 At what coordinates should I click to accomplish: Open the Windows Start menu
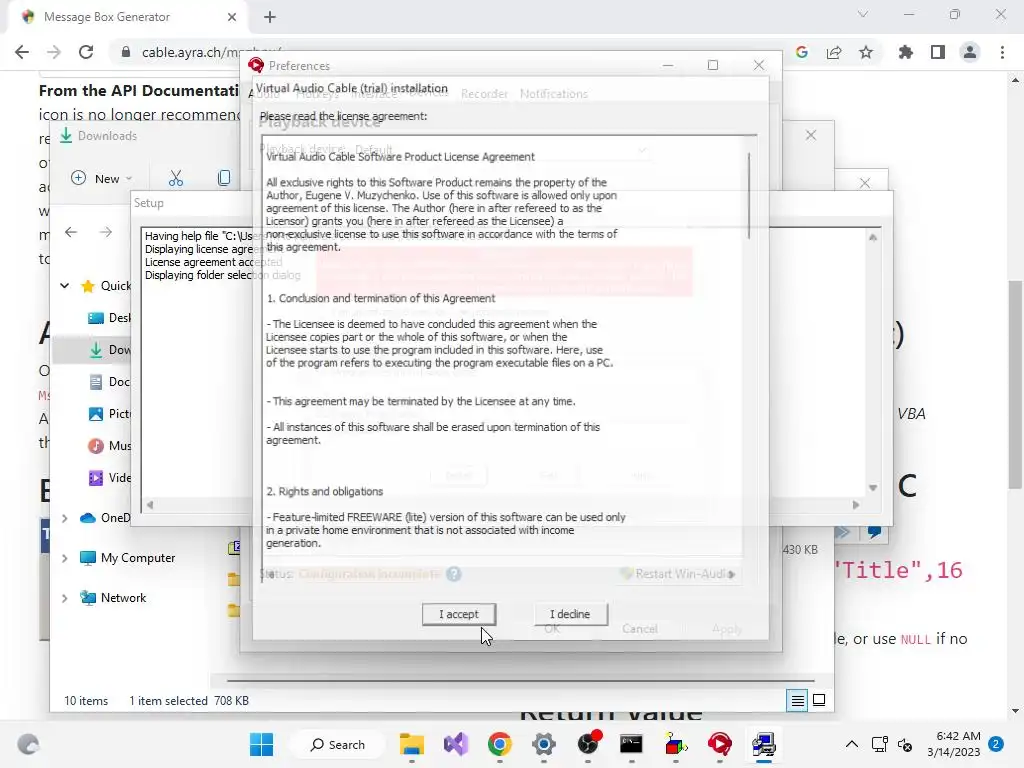262,744
